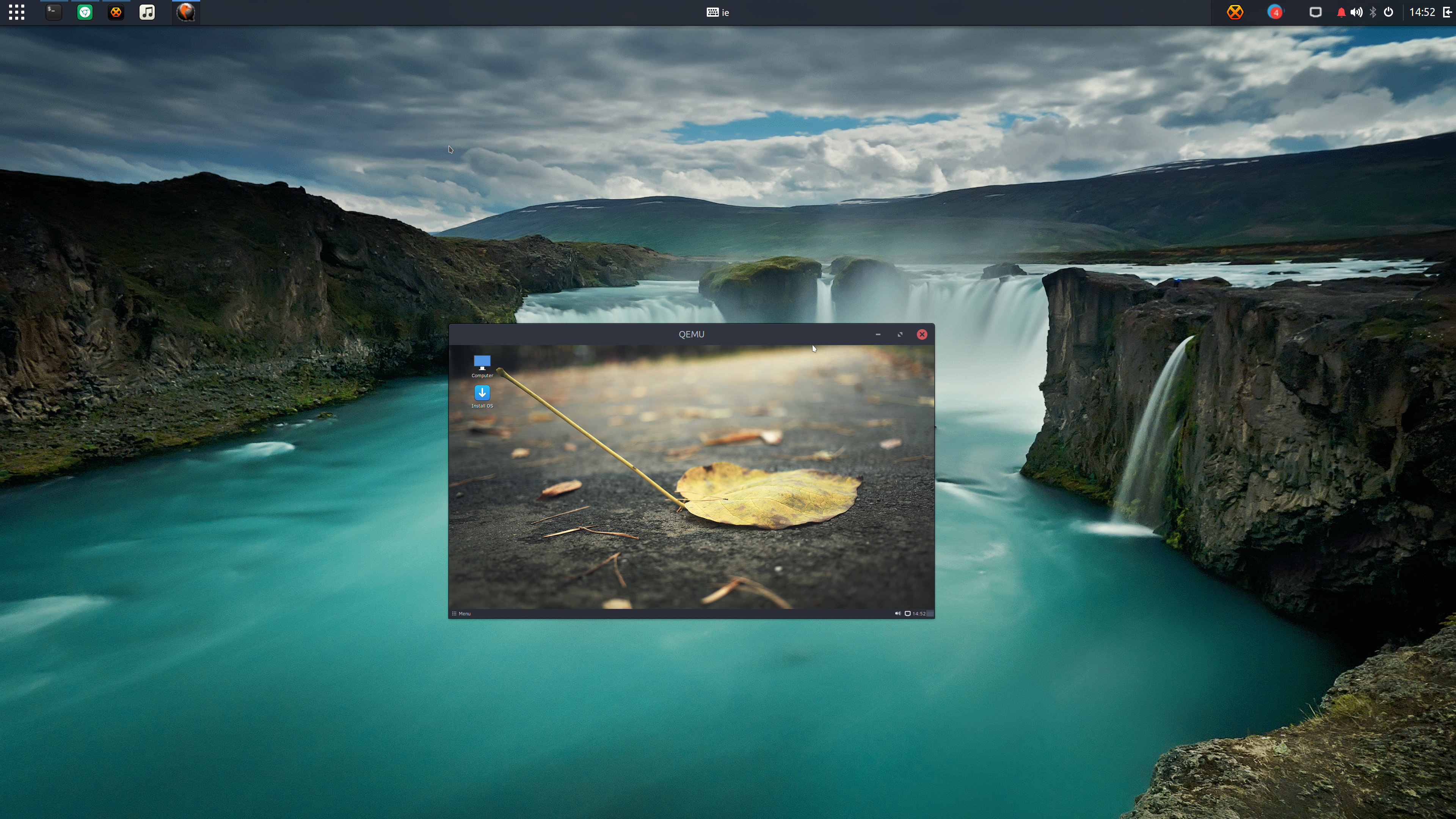
Task: Minimize the QEMU window
Action: point(878,334)
